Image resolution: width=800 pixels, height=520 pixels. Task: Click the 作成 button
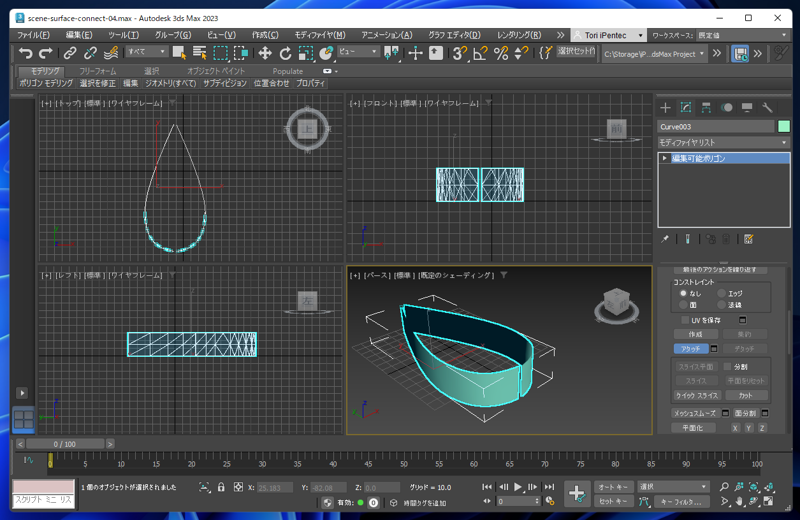pyautogui.click(x=695, y=334)
